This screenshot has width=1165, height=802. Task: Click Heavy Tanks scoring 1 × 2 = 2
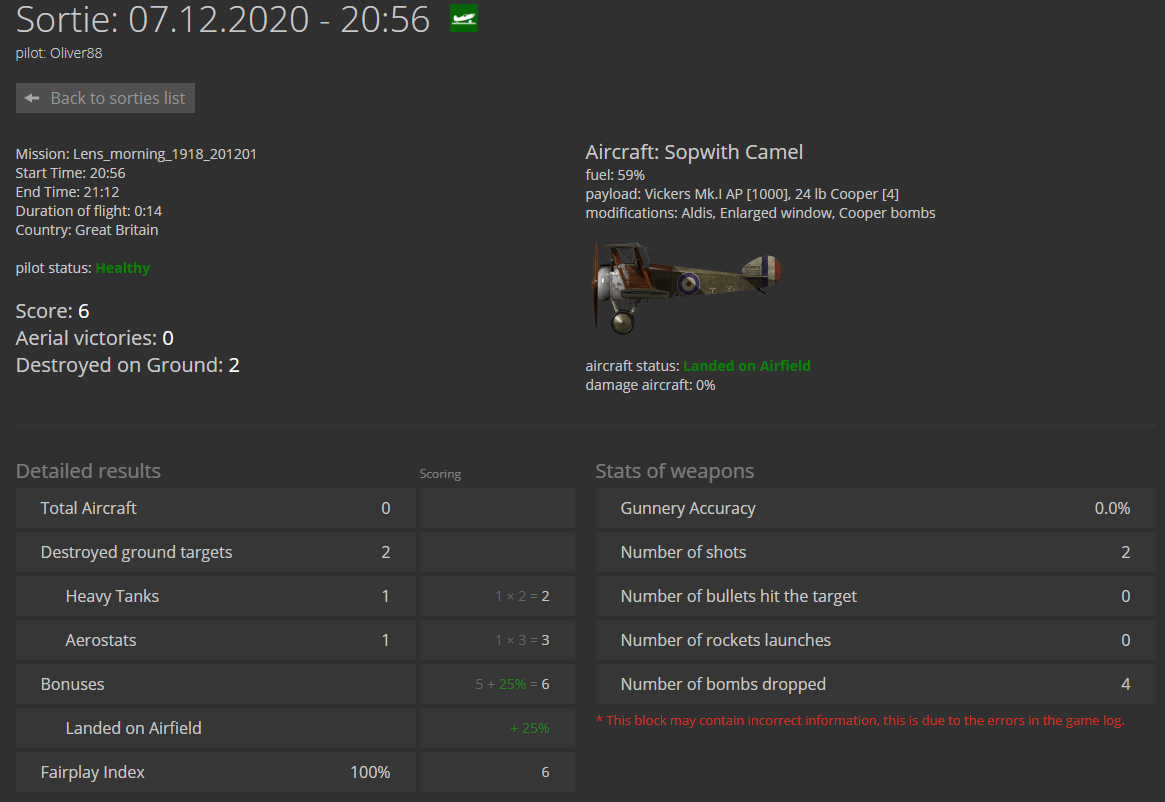tap(522, 596)
